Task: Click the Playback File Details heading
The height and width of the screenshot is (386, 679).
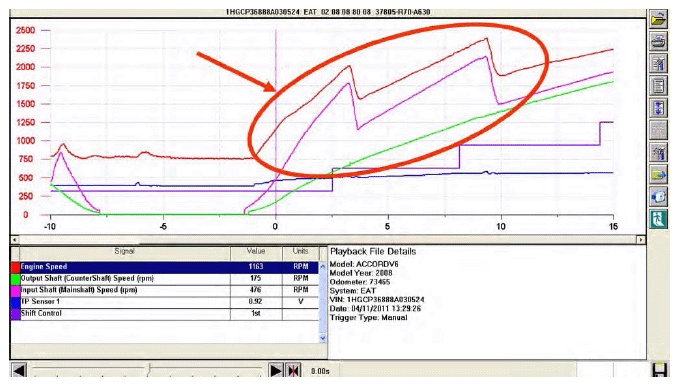Action: (x=373, y=252)
